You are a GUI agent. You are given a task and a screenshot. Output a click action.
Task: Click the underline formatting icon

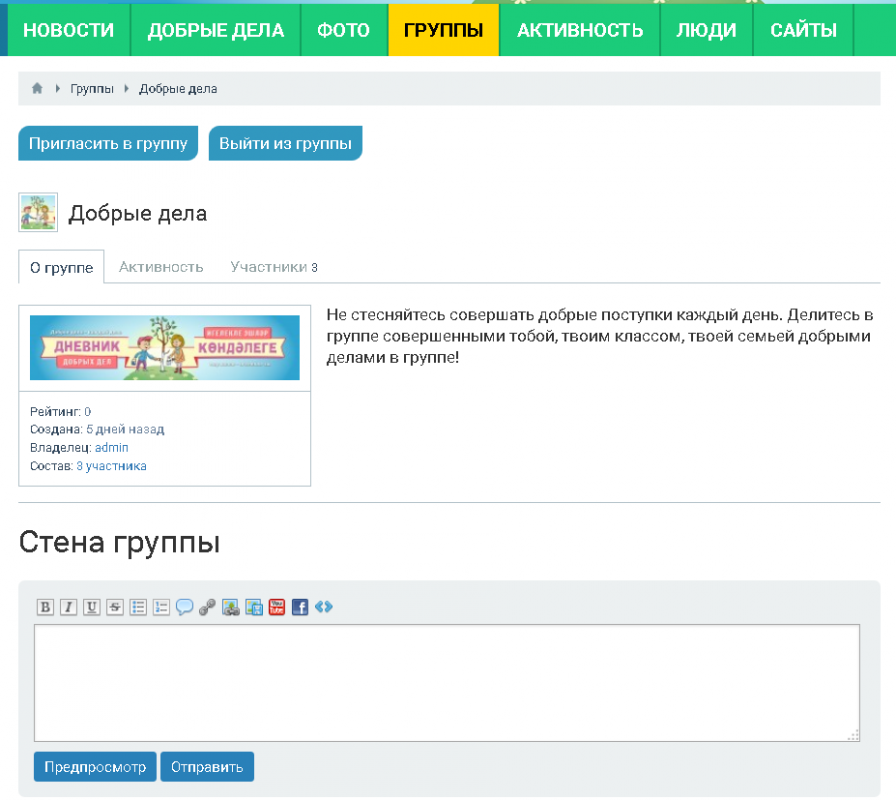[91, 607]
